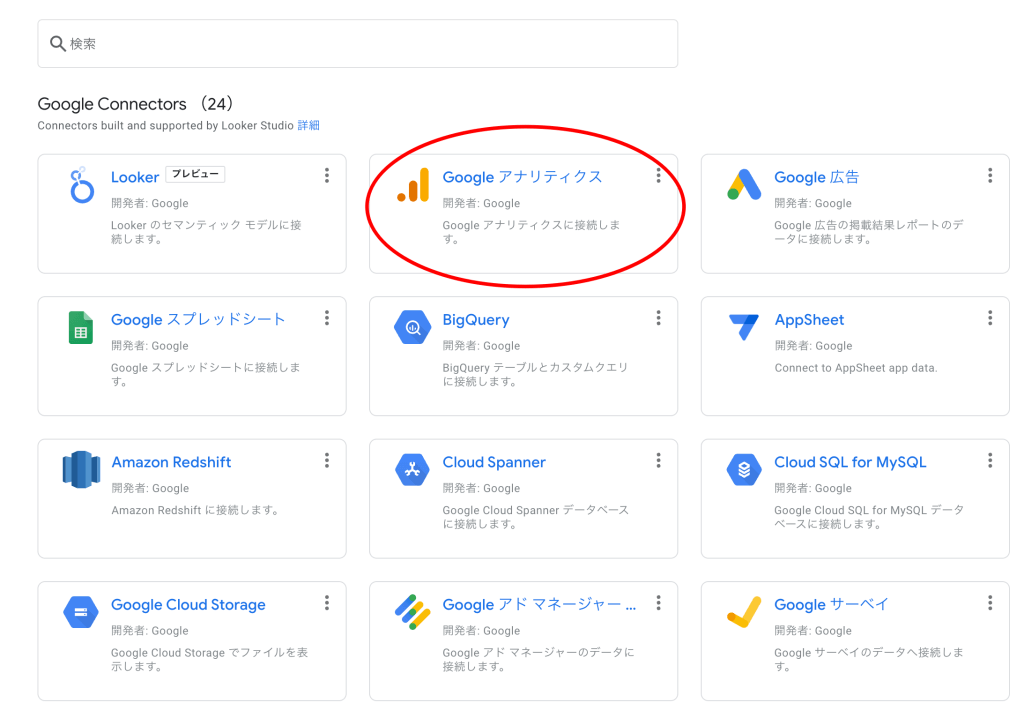The image size is (1024, 718).
Task: Open the three-dot menu on BigQuery card
Action: coord(658,318)
